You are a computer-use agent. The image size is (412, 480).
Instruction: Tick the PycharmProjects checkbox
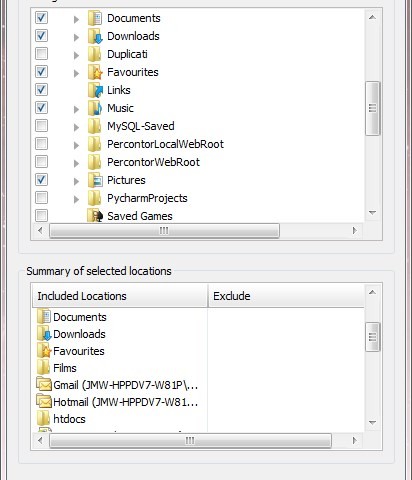click(41, 198)
